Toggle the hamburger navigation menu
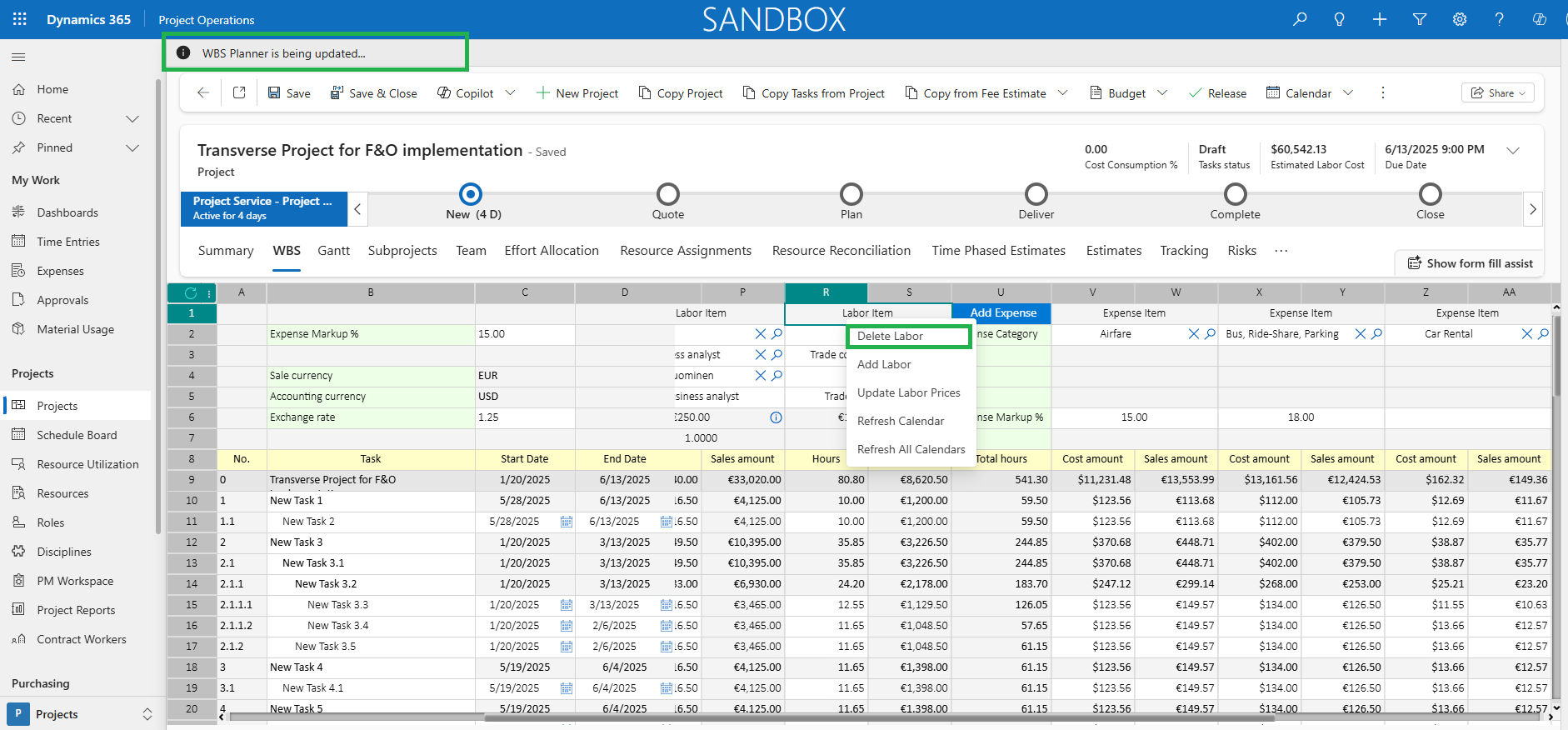Viewport: 1568px width, 730px height. point(18,57)
